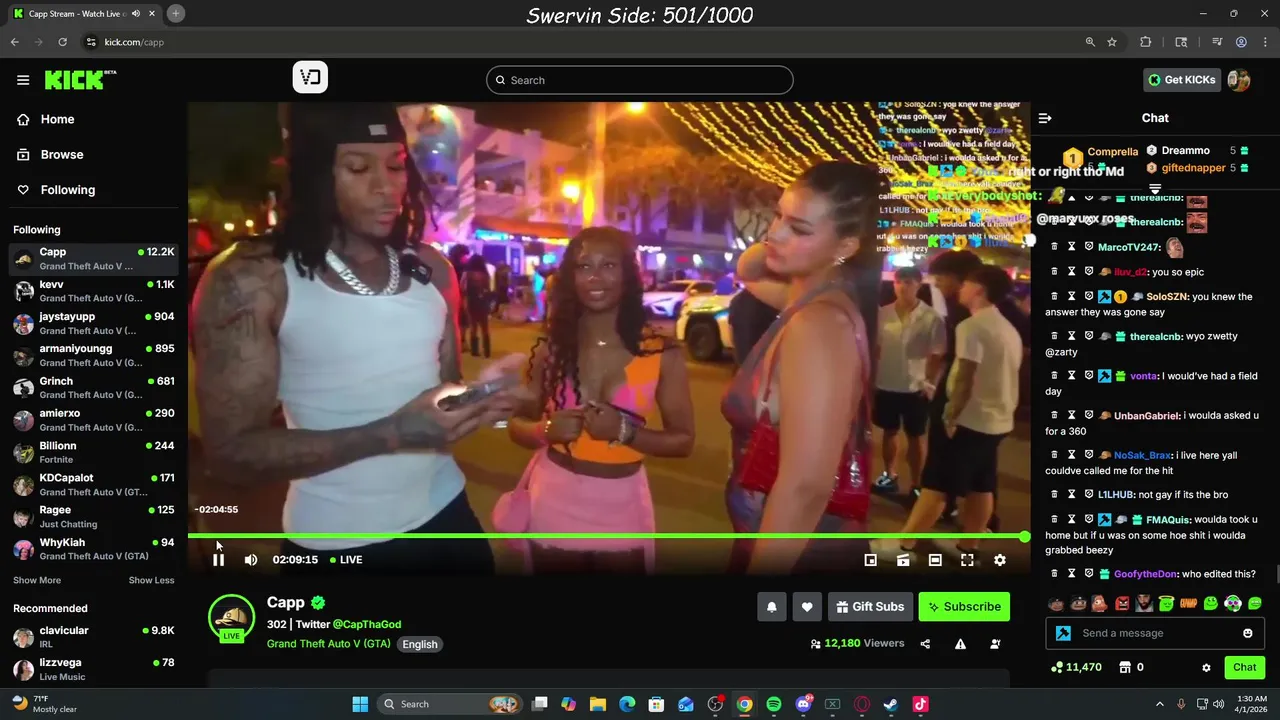The height and width of the screenshot is (720, 1280).
Task: Open jaystayupp channel in Following list
Action: pos(94,323)
